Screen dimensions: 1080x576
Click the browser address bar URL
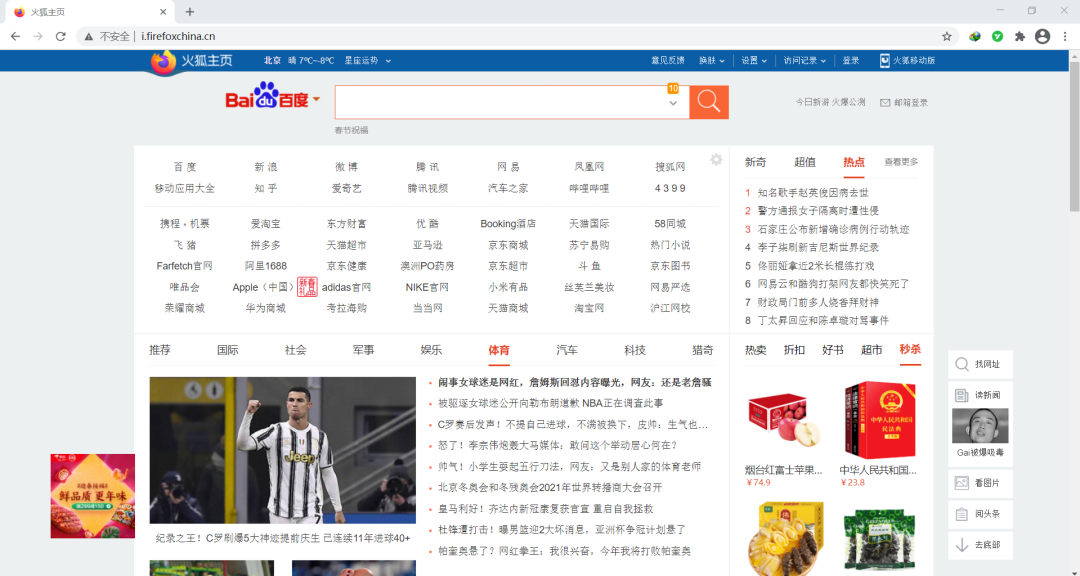coord(178,37)
